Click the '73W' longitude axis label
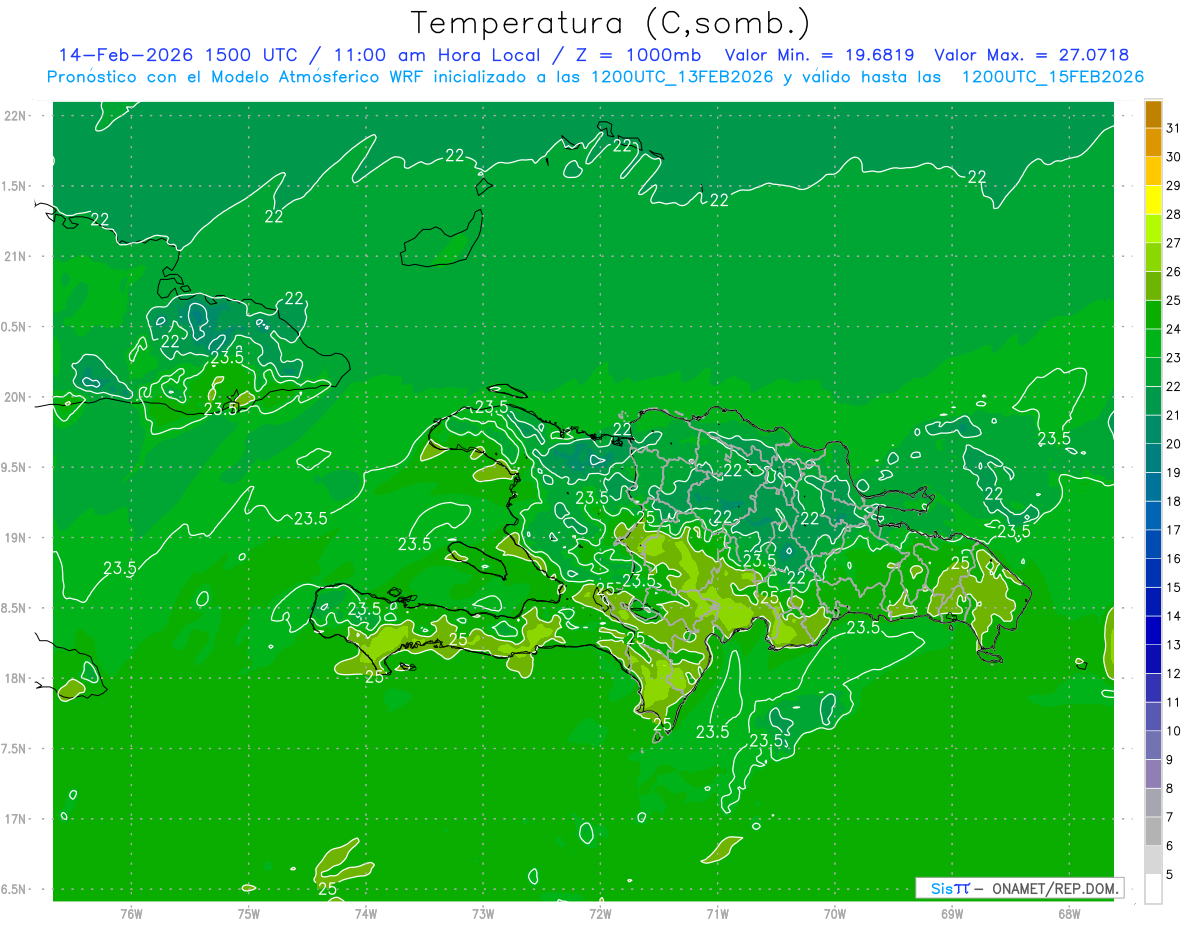This screenshot has width=1200, height=927. [483, 913]
